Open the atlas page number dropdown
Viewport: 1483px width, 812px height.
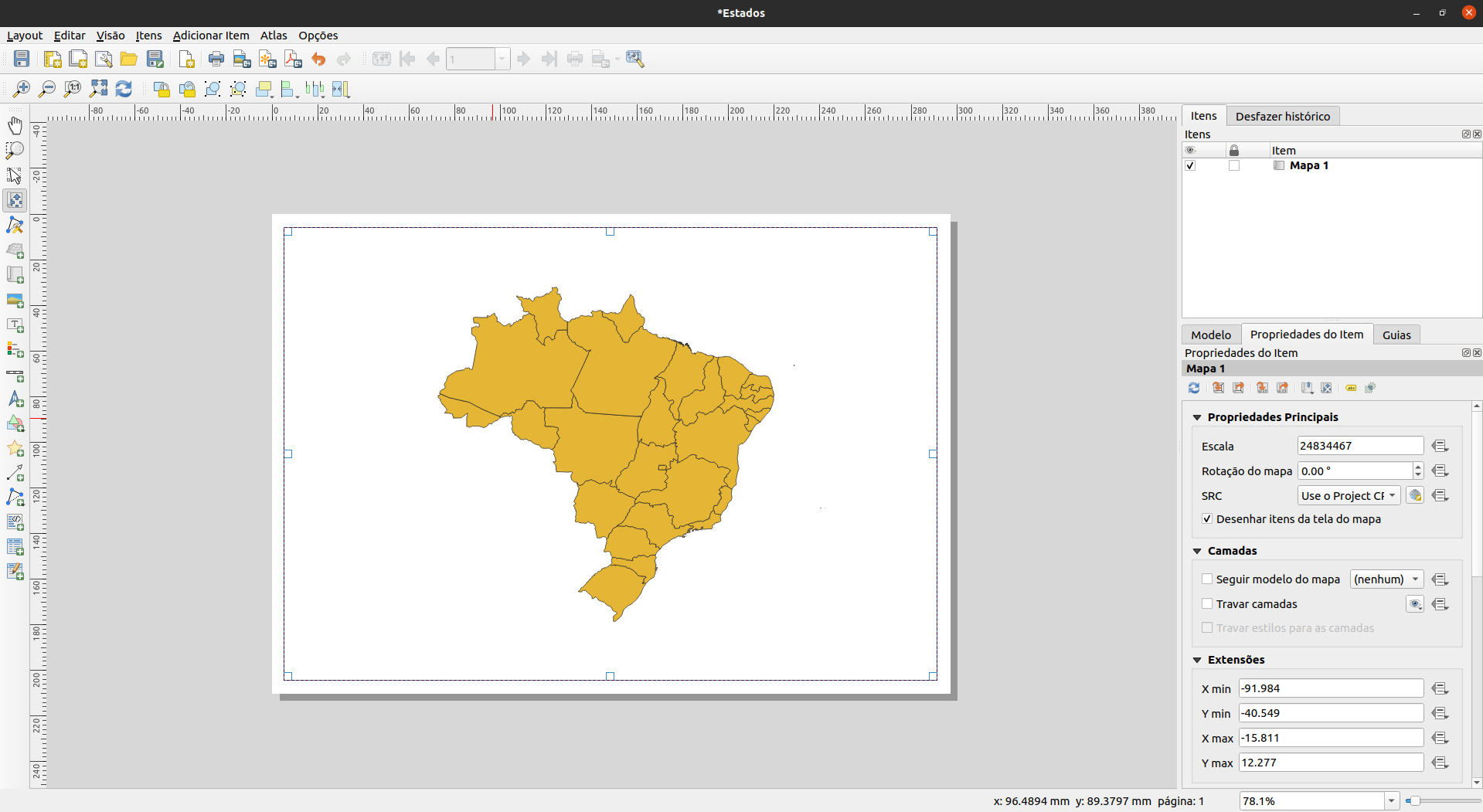click(502, 59)
